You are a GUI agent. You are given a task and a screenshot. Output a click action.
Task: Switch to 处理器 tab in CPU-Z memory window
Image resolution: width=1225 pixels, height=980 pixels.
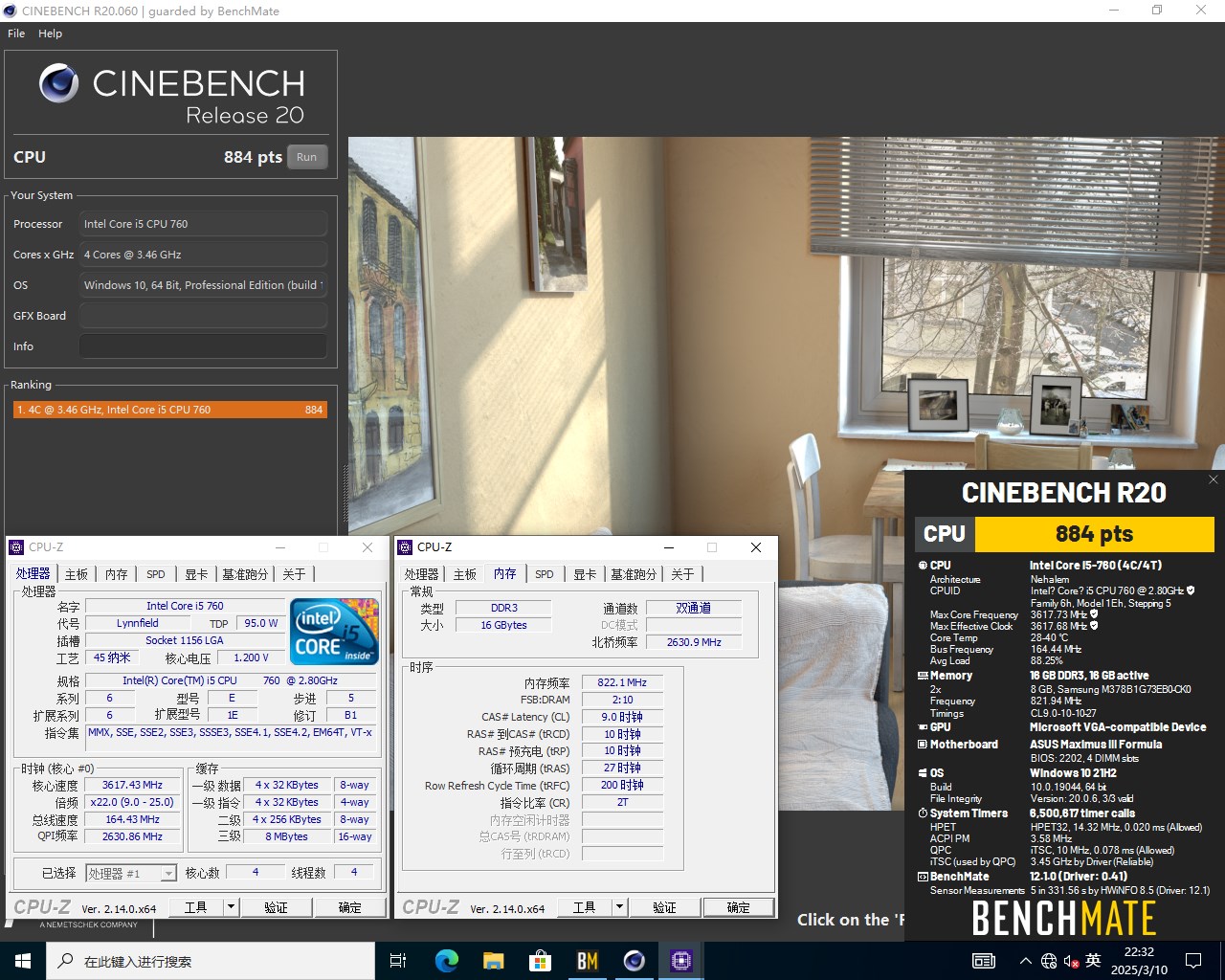coord(421,574)
